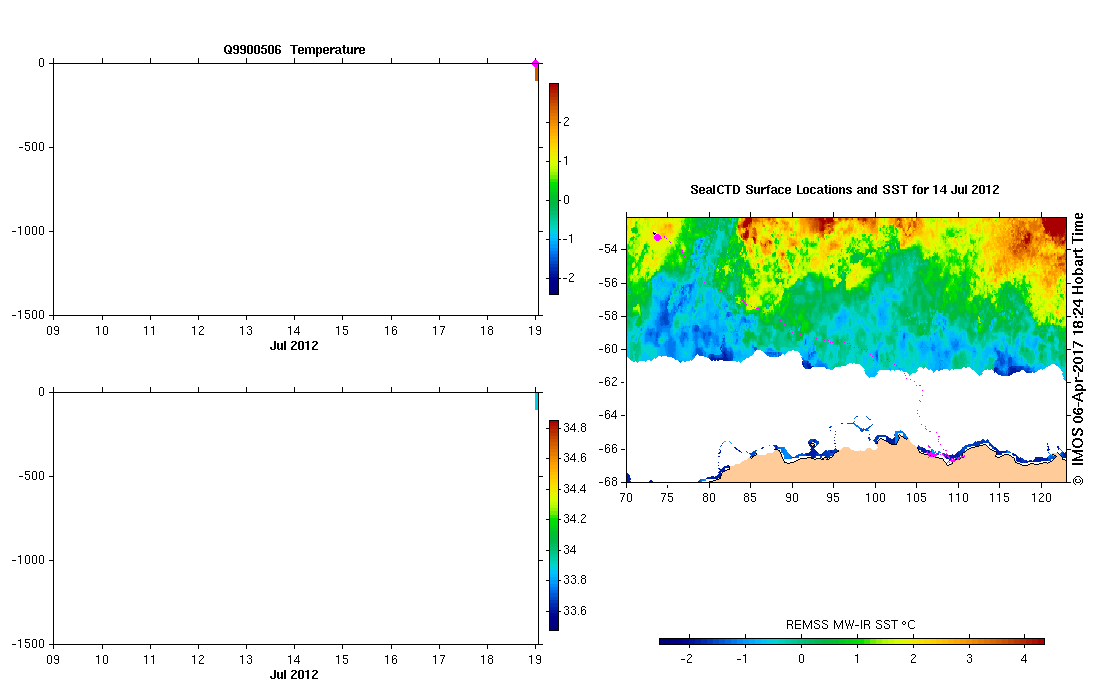
Task: Click the '-2' tick on the SST color bar
Action: click(x=687, y=659)
